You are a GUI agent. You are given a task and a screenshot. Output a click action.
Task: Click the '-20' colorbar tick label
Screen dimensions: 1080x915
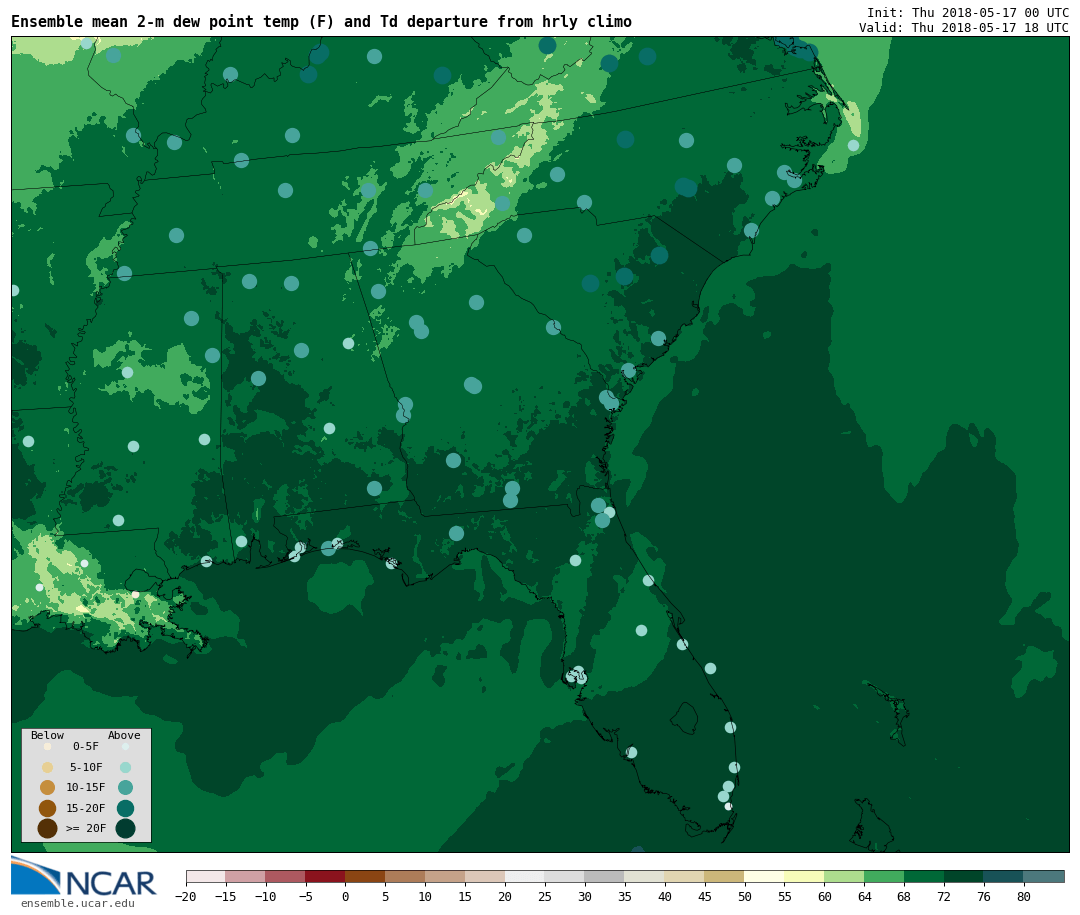(186, 896)
